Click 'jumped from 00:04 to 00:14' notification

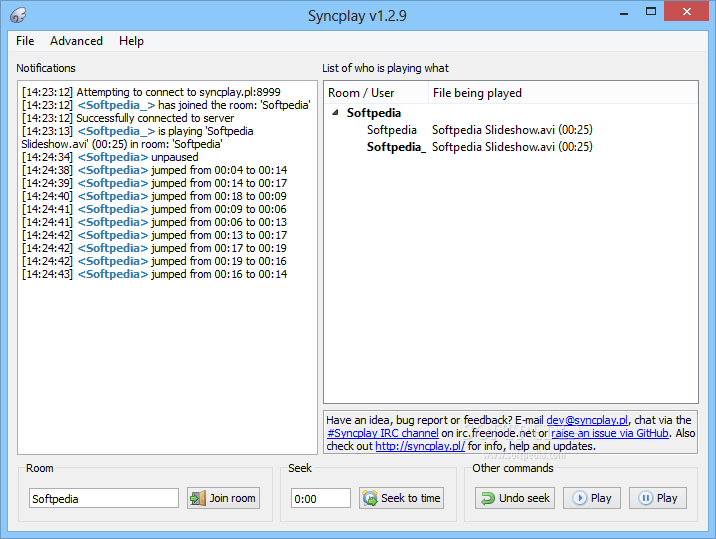pyautogui.click(x=154, y=170)
